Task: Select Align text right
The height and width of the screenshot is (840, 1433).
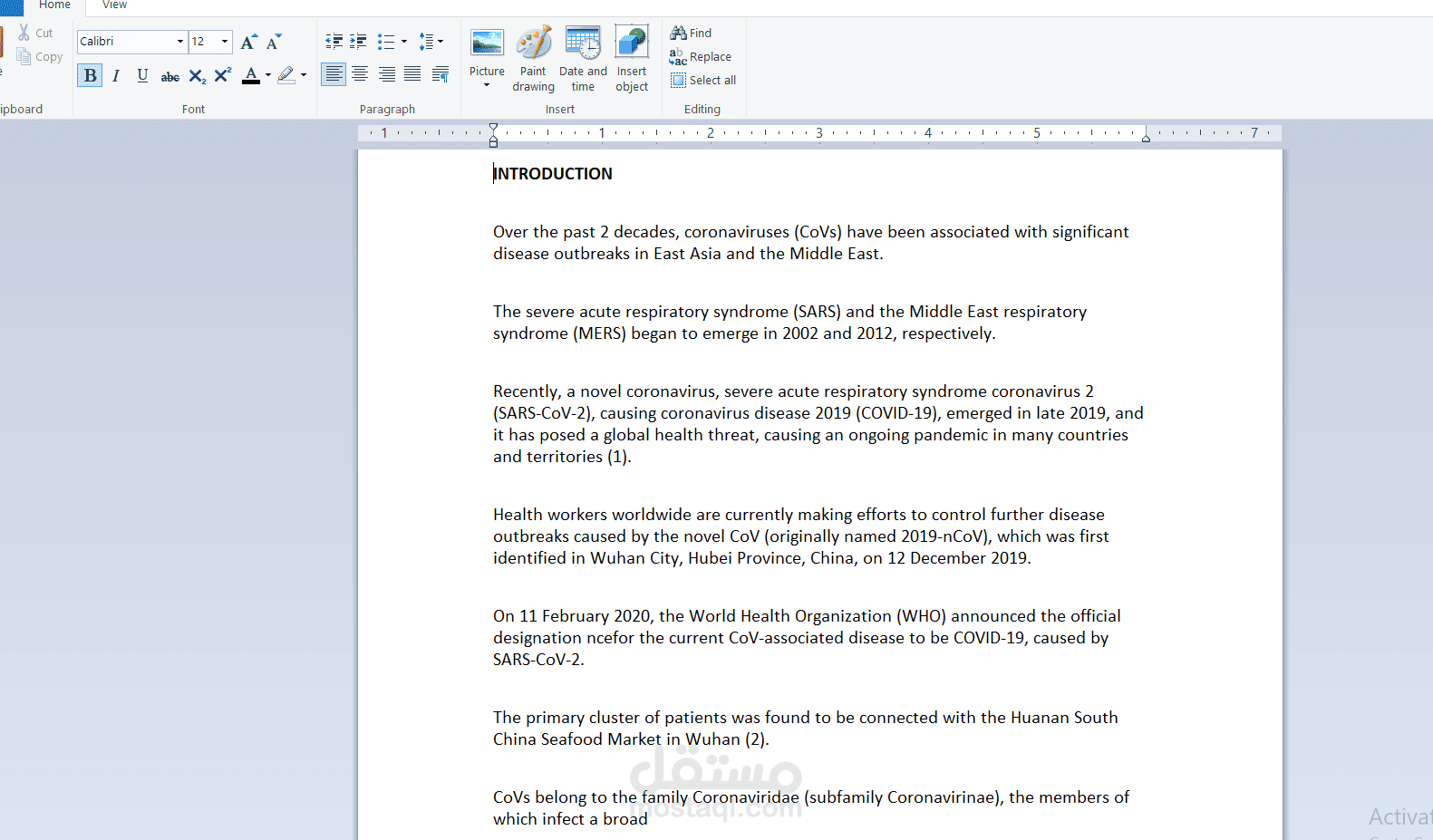Action: [x=387, y=74]
